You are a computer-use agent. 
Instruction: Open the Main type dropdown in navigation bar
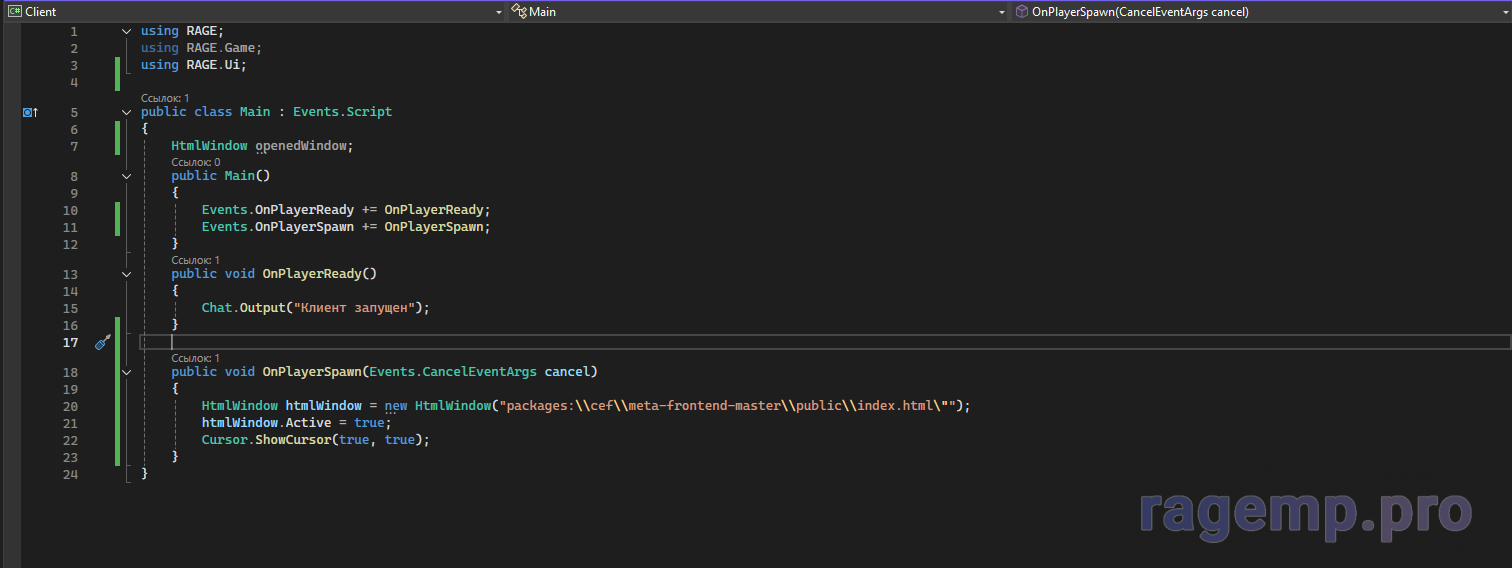1002,12
